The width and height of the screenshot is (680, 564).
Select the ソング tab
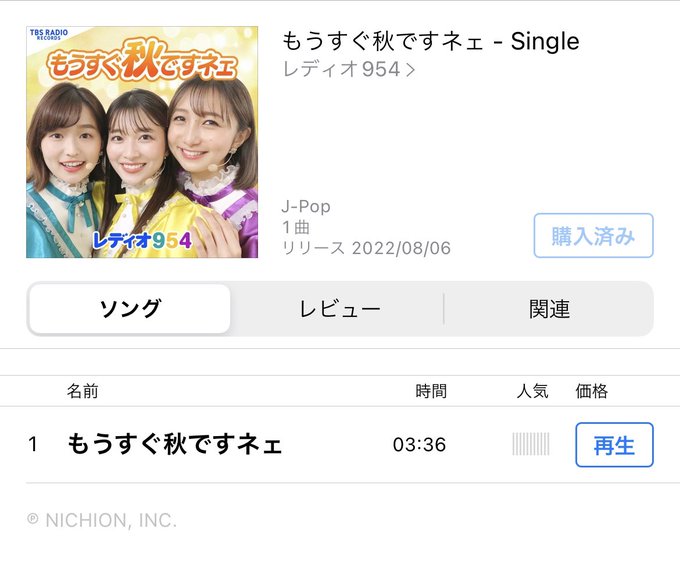coord(130,309)
